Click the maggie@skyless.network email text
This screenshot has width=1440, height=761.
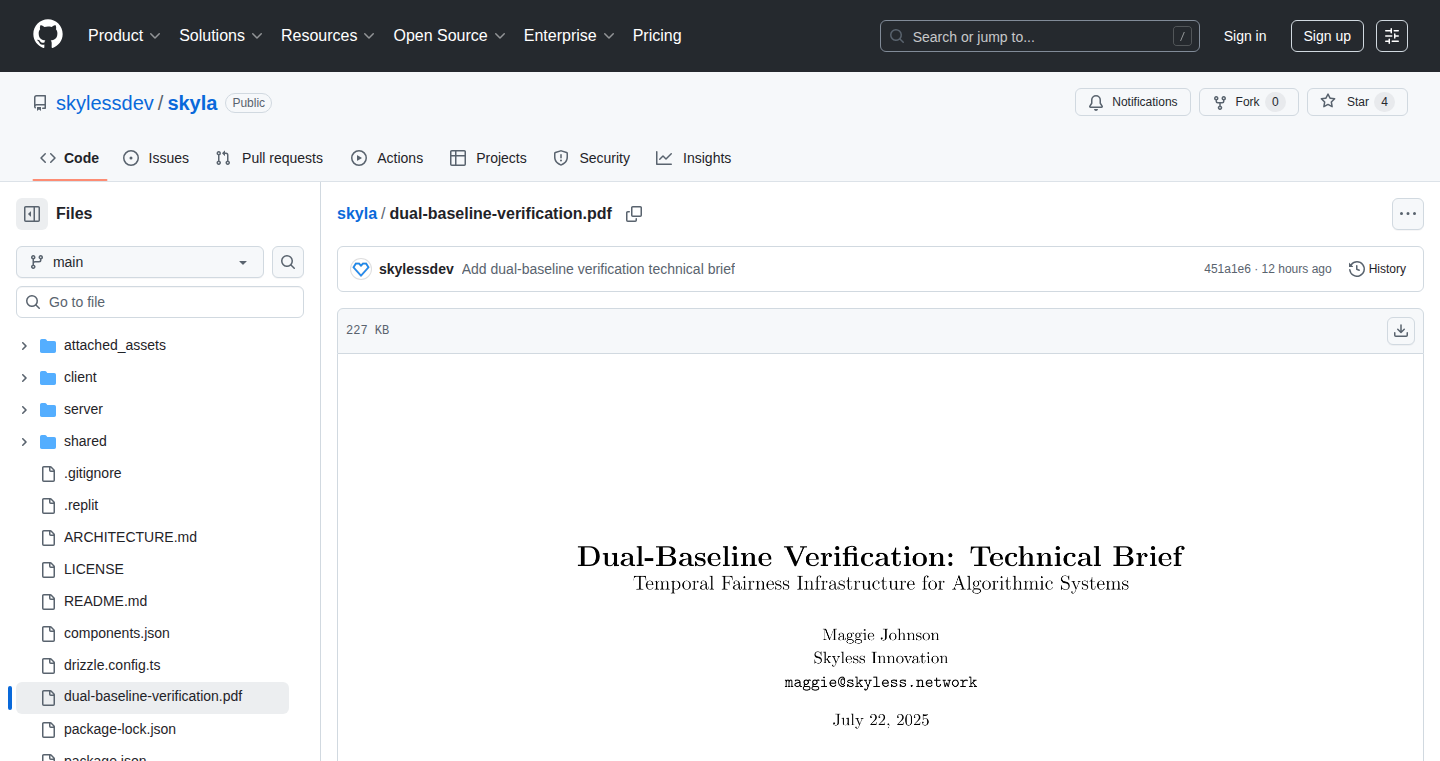click(881, 682)
